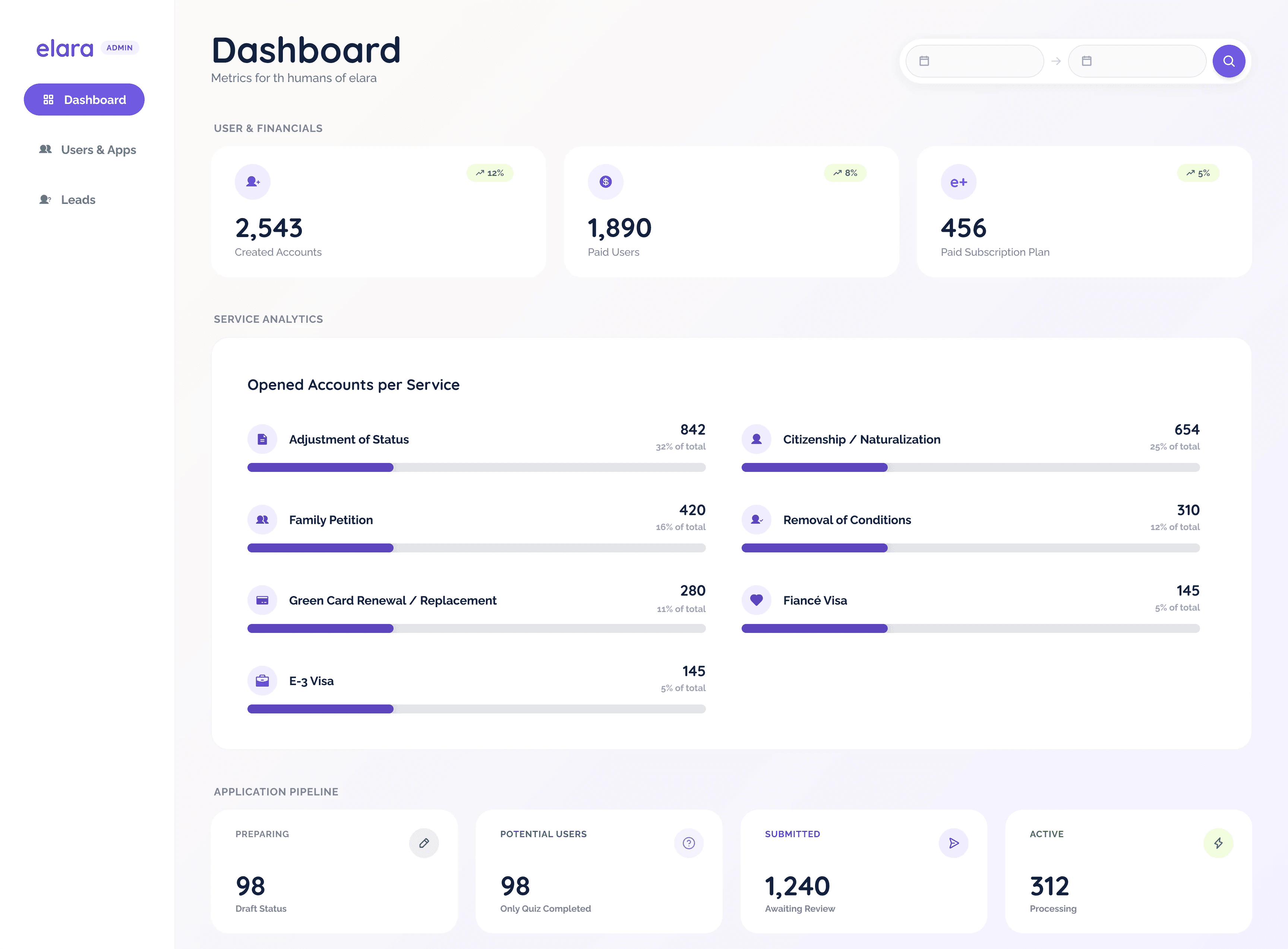Click the 5% trend badge
Viewport: 1288px width, 949px height.
(1199, 173)
